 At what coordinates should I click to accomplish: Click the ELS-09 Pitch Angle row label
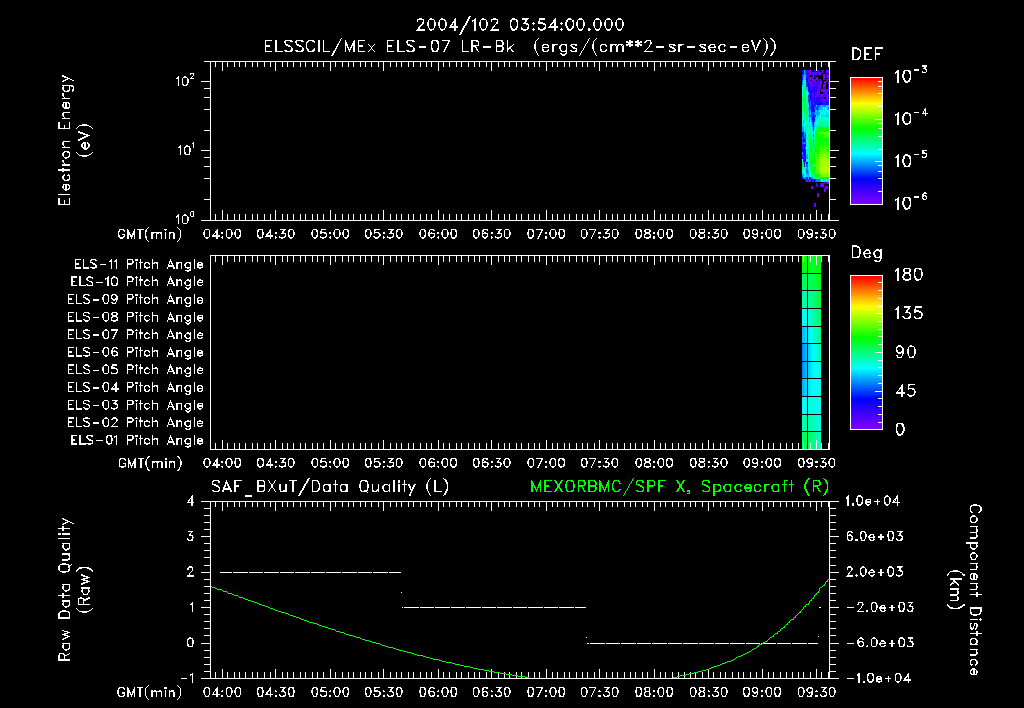coord(135,300)
